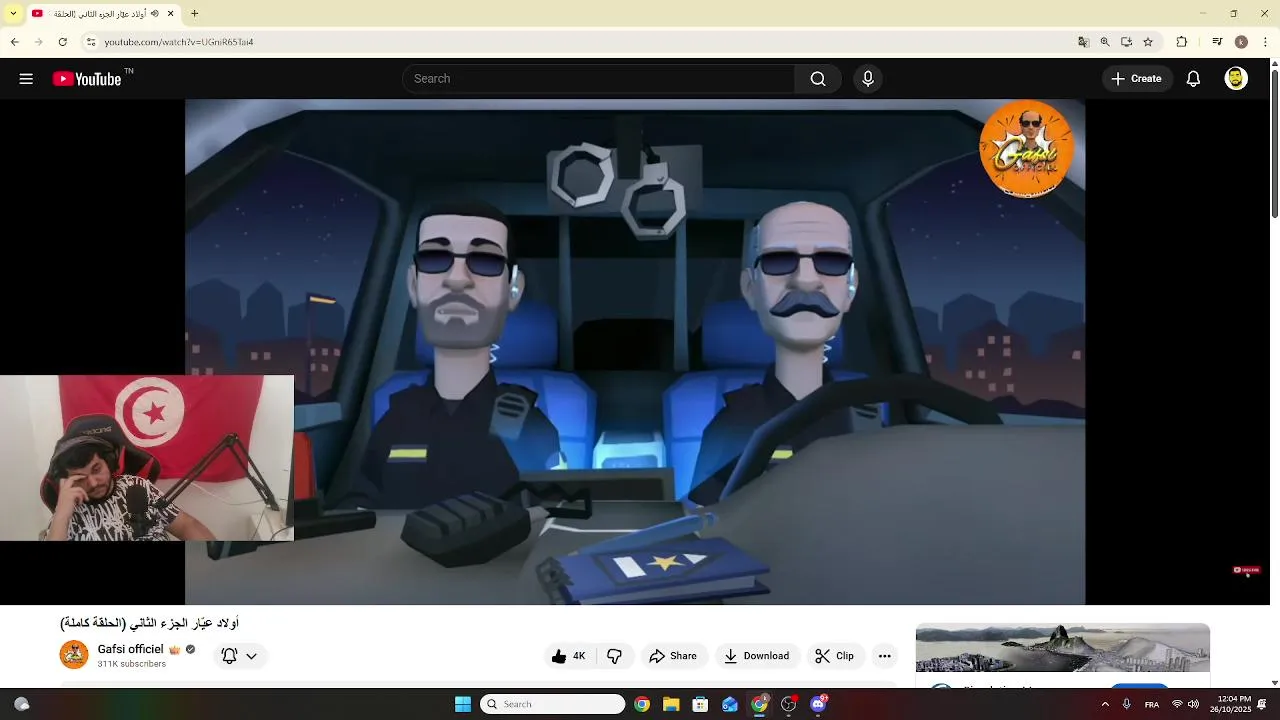
Task: Open the recommended video thumbnail
Action: click(1063, 648)
